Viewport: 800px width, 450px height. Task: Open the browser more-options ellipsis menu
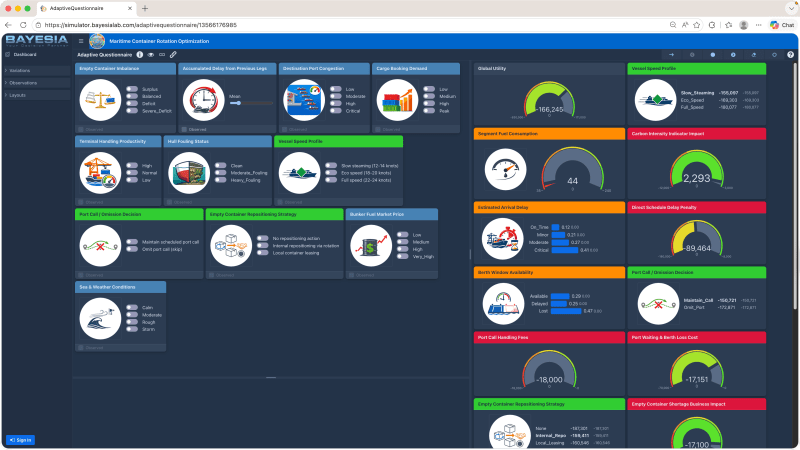point(759,24)
